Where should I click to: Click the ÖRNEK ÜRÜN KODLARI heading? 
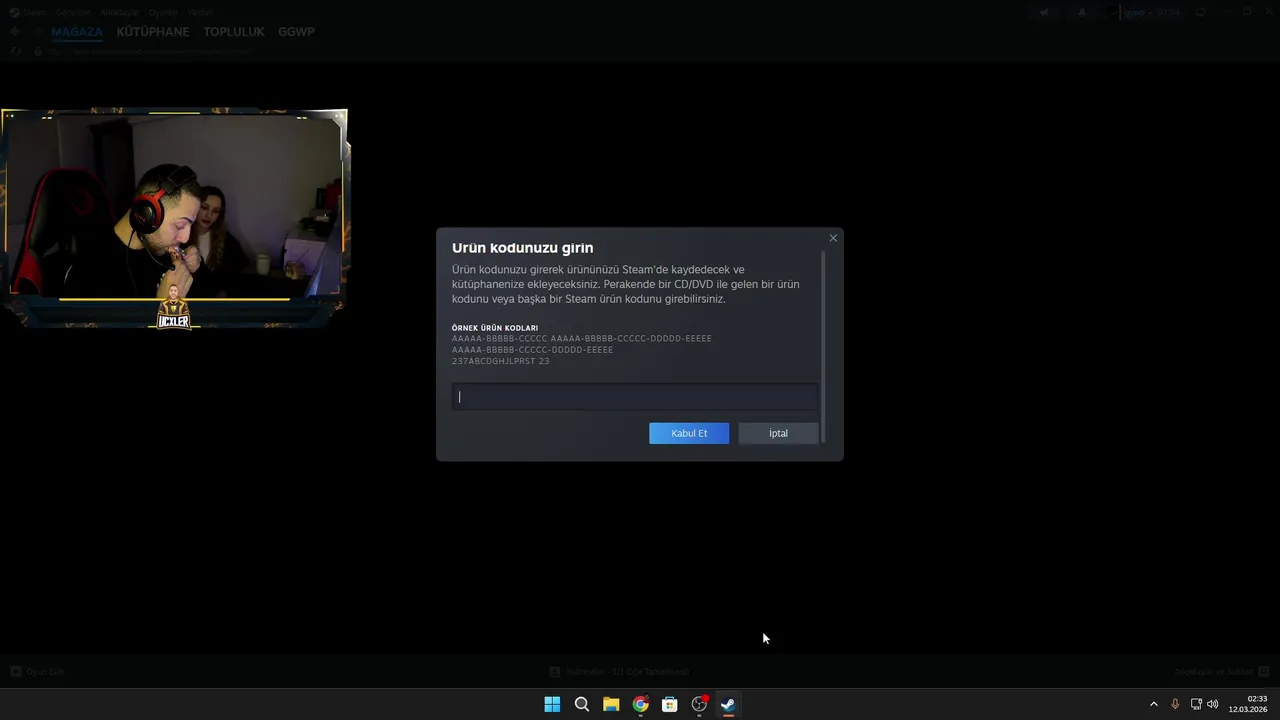point(495,328)
